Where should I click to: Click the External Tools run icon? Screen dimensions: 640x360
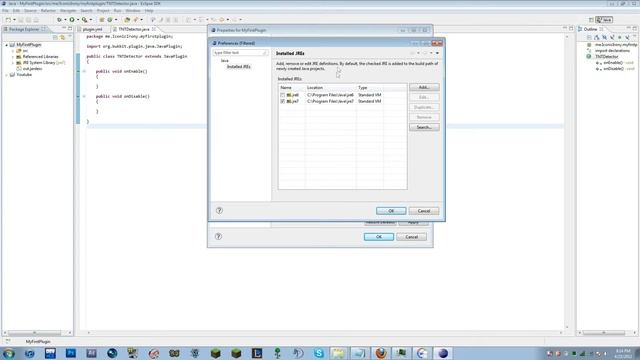84,20
